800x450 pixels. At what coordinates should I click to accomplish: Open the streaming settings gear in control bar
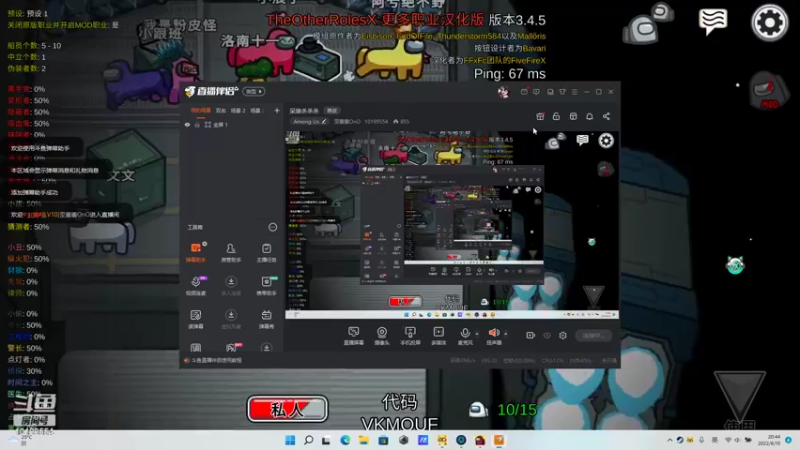click(563, 335)
